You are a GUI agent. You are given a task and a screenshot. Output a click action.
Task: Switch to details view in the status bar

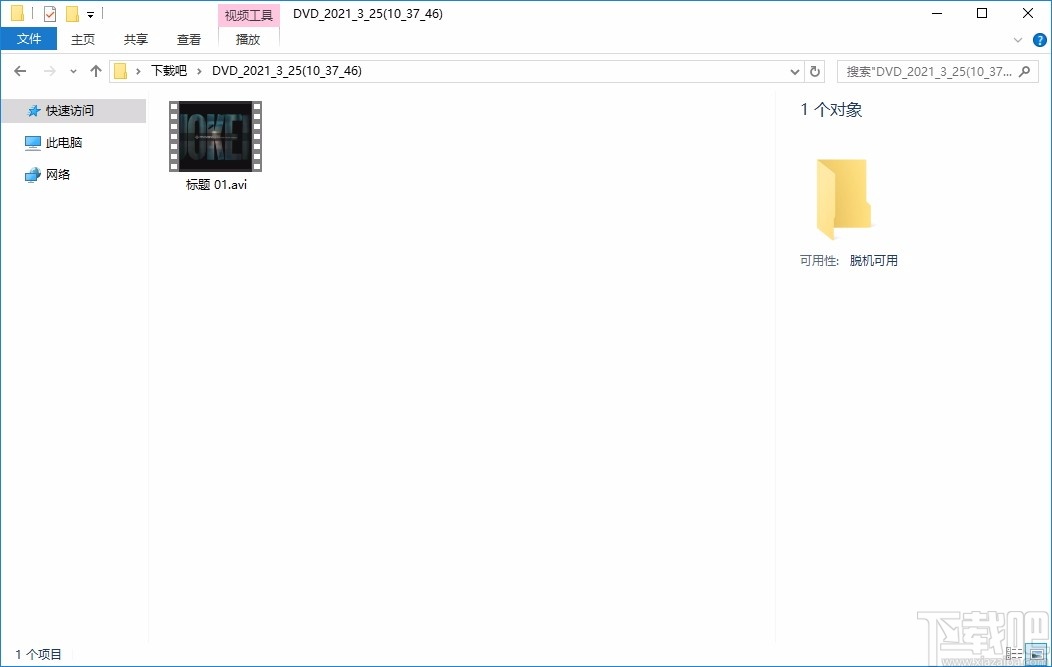click(x=1015, y=654)
